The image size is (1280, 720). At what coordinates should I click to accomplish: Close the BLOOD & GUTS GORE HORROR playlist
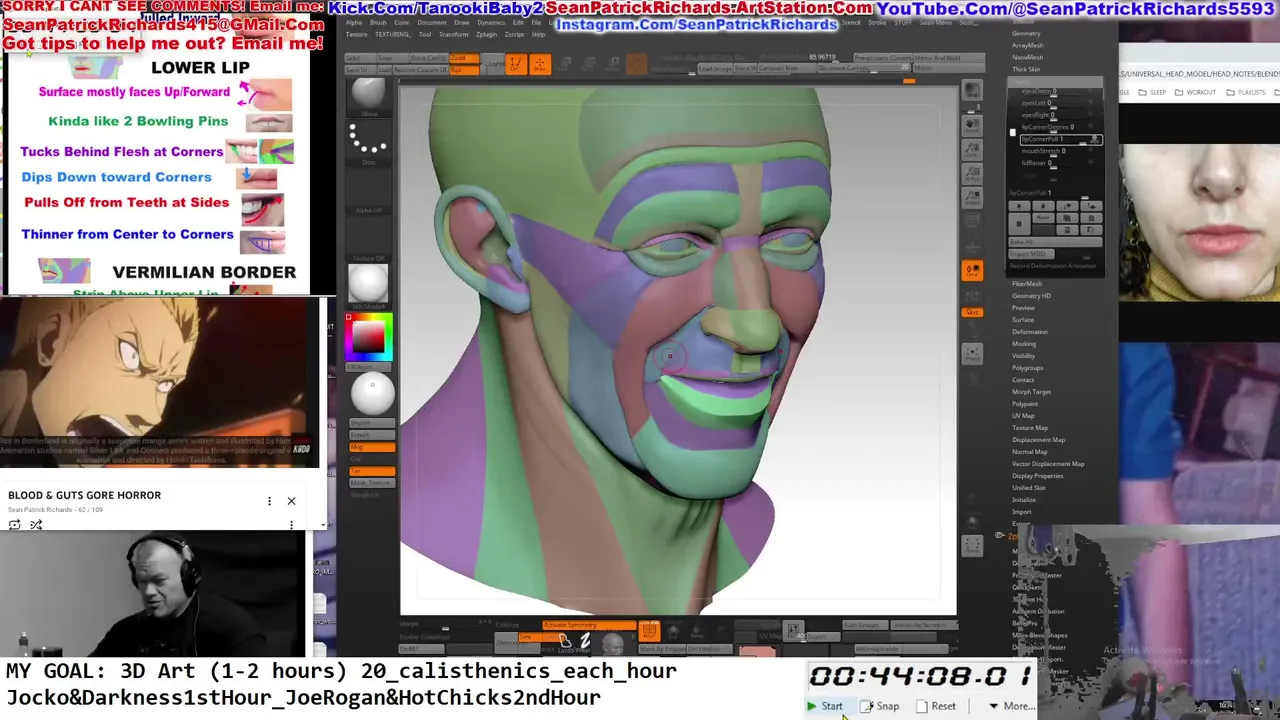click(x=291, y=501)
